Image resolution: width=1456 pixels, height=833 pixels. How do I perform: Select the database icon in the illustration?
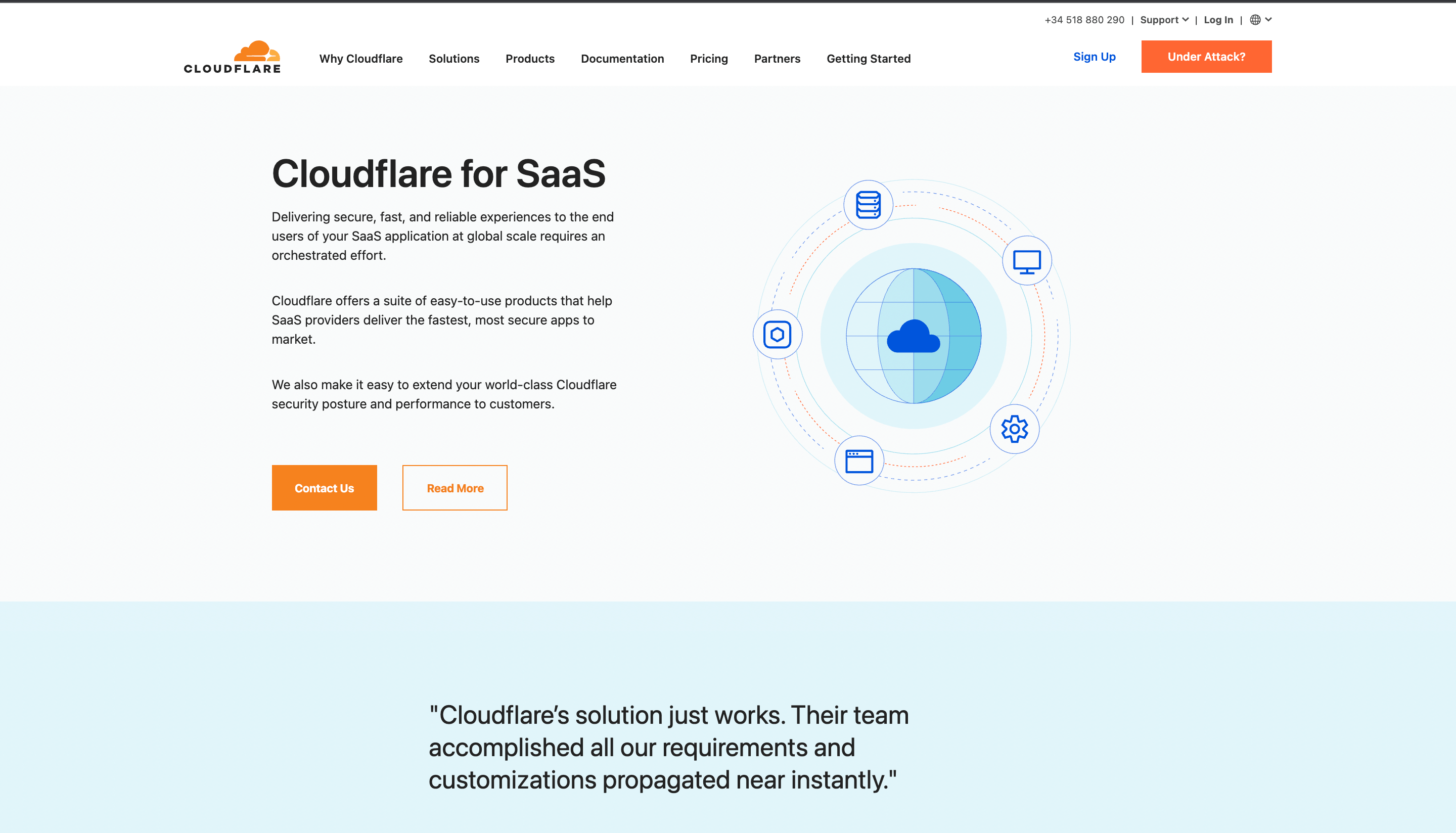(868, 204)
